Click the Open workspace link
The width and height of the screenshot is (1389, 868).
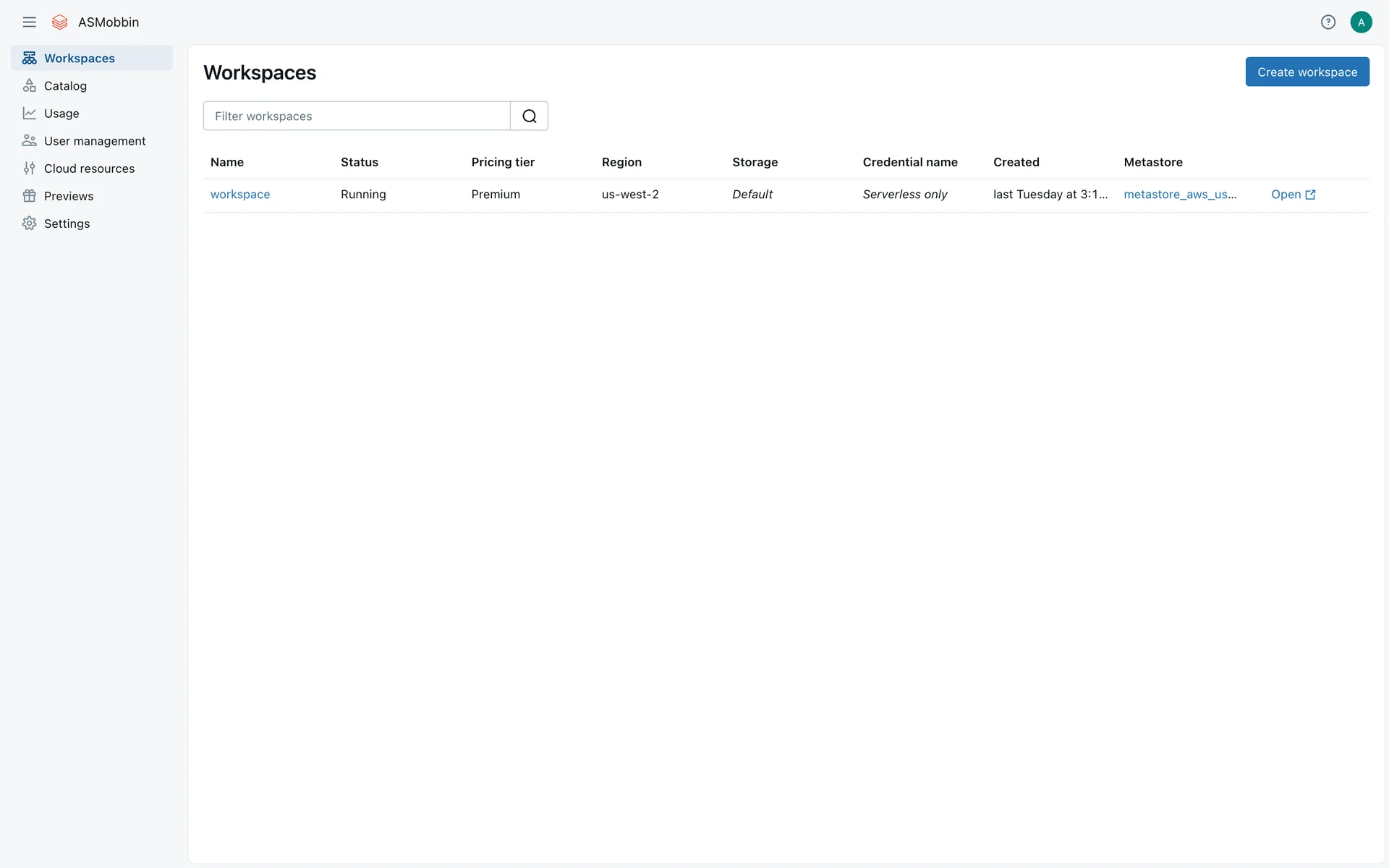[1286, 195]
